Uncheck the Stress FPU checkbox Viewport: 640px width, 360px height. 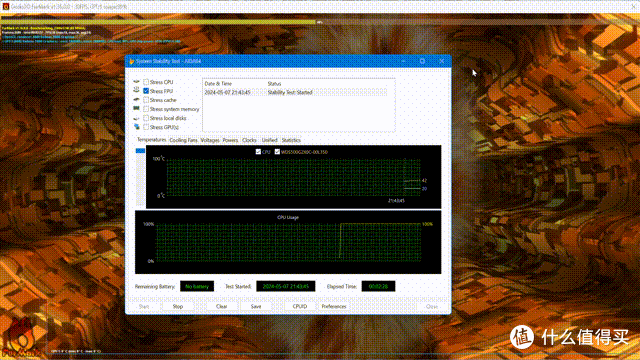(146, 91)
